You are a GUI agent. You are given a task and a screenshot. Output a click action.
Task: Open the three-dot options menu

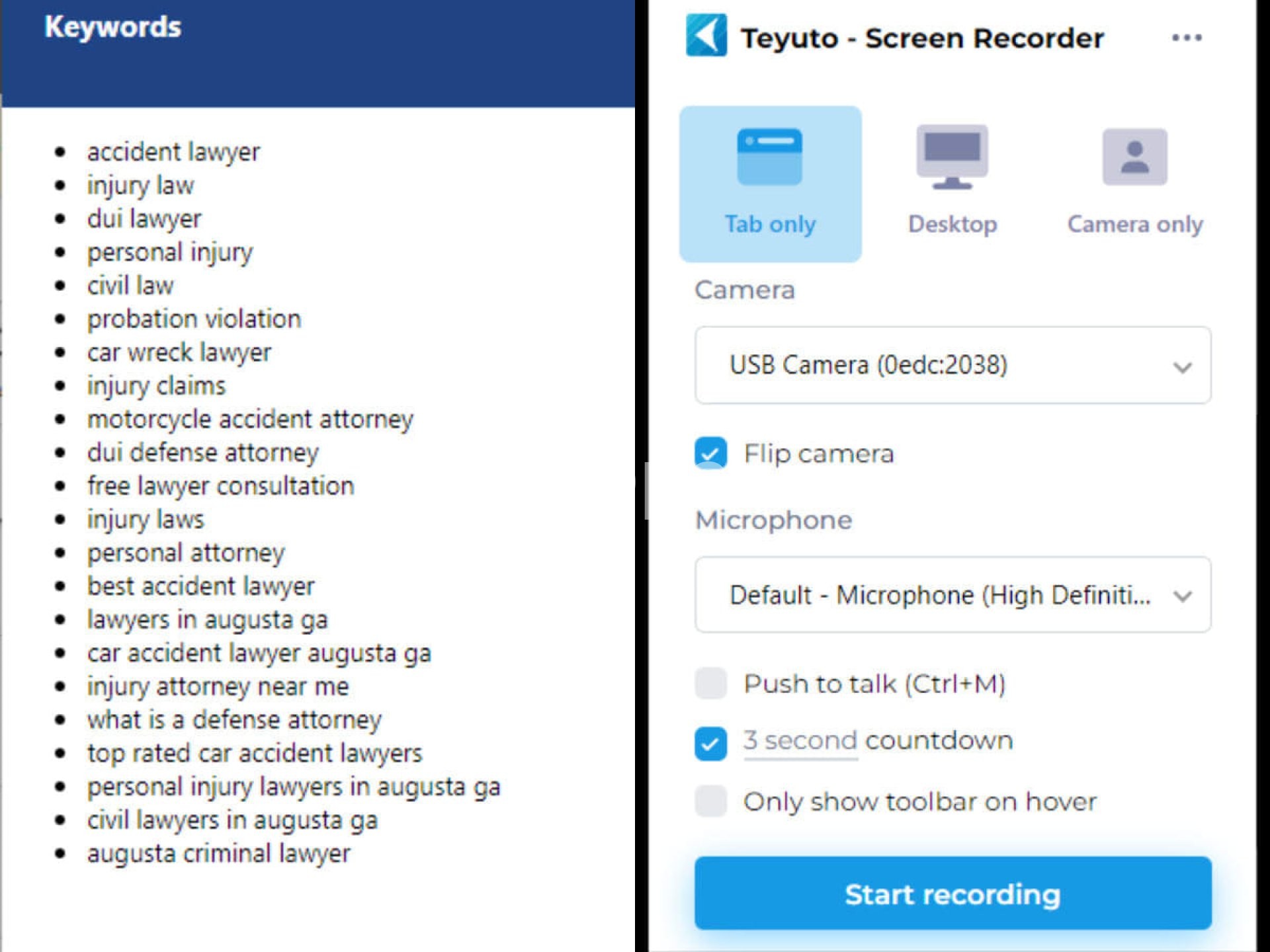point(1186,38)
